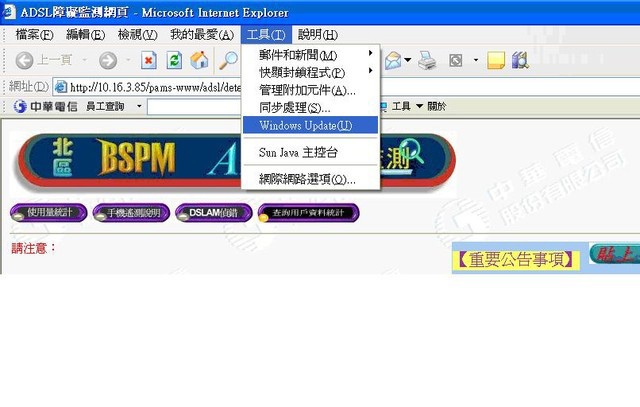Open the 編輯 menu
Image resolution: width=640 pixels, height=407 pixels.
click(x=86, y=35)
